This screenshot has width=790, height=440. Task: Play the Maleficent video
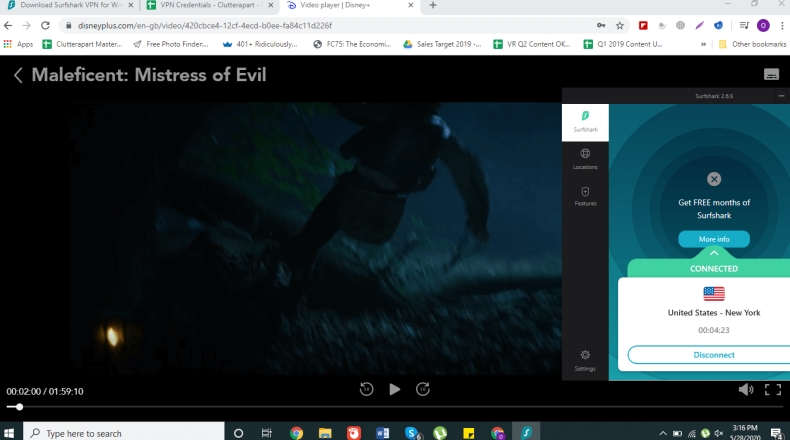[394, 389]
